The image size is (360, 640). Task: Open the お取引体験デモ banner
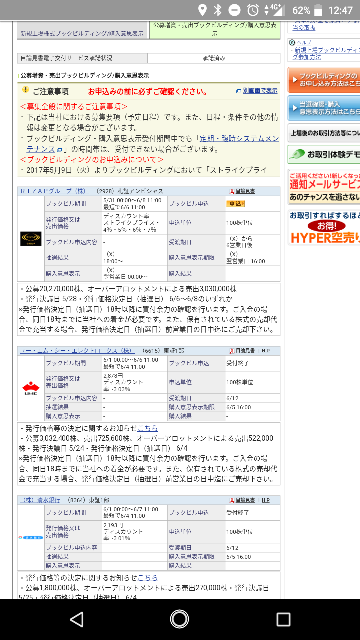click(x=323, y=154)
